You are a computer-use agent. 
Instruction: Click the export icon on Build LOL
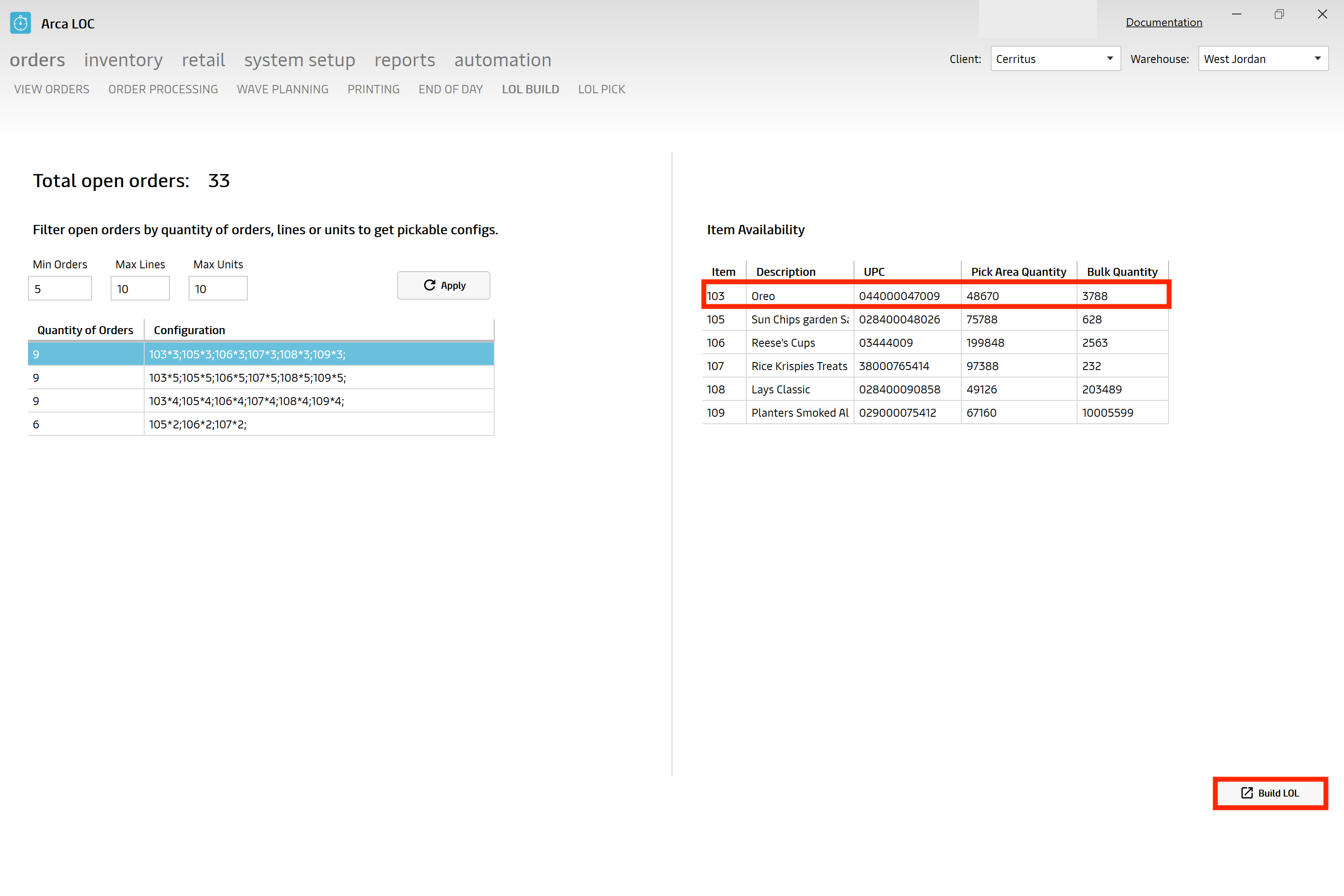tap(1247, 792)
